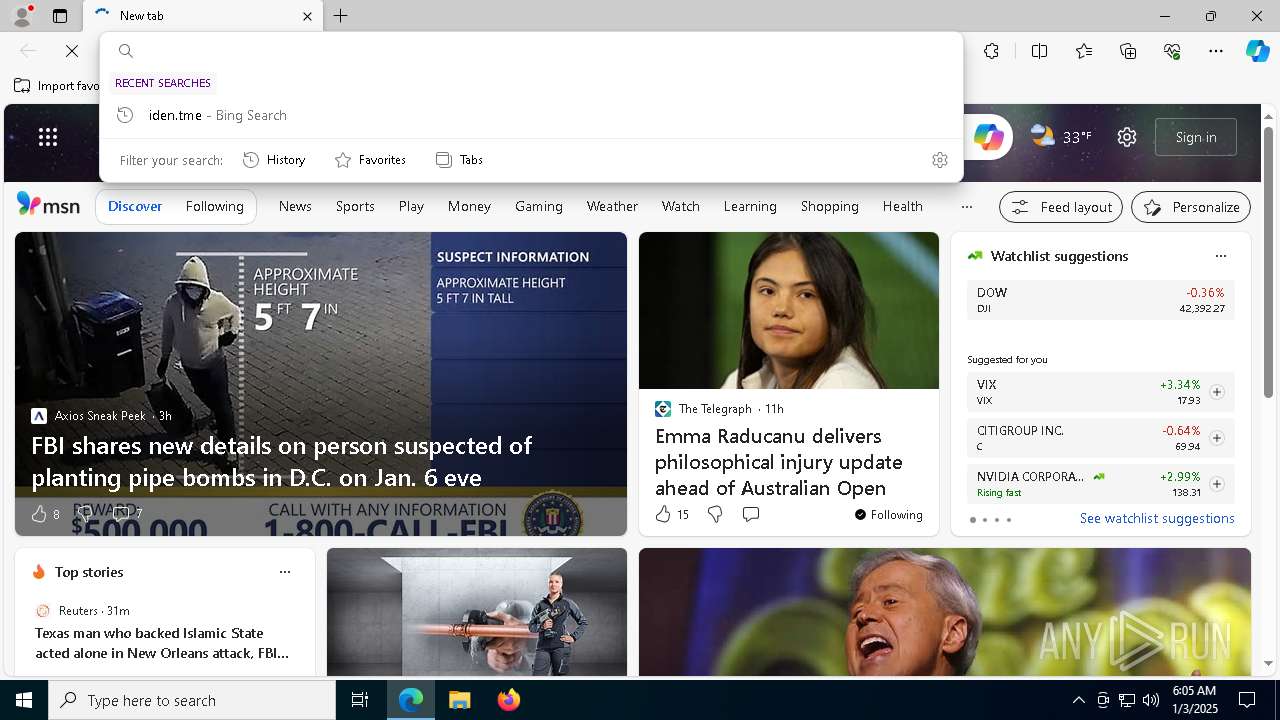Open the MSN app launcher grid
The width and height of the screenshot is (1280, 720).
point(48,137)
